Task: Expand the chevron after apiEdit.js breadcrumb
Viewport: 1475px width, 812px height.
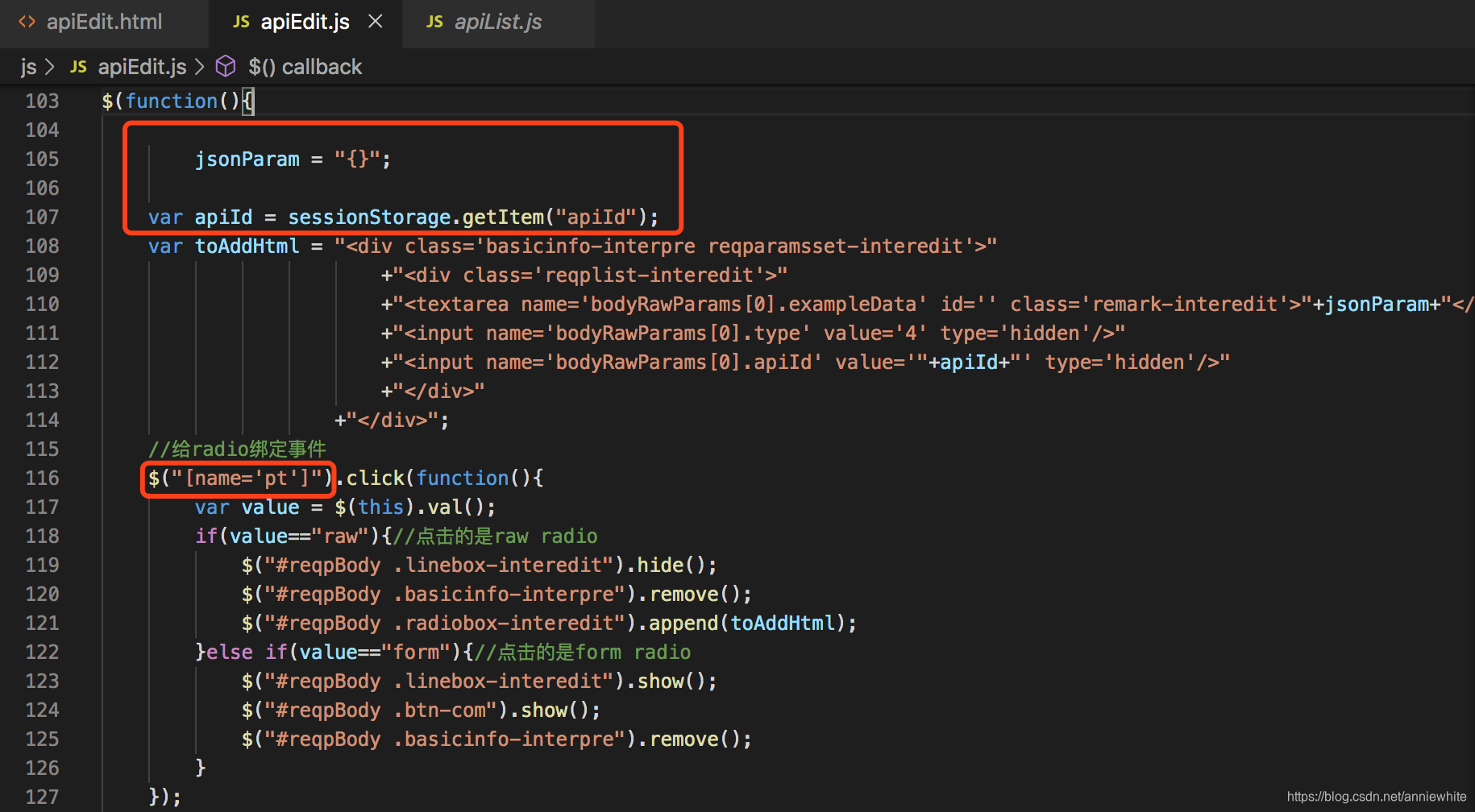Action: pos(200,67)
